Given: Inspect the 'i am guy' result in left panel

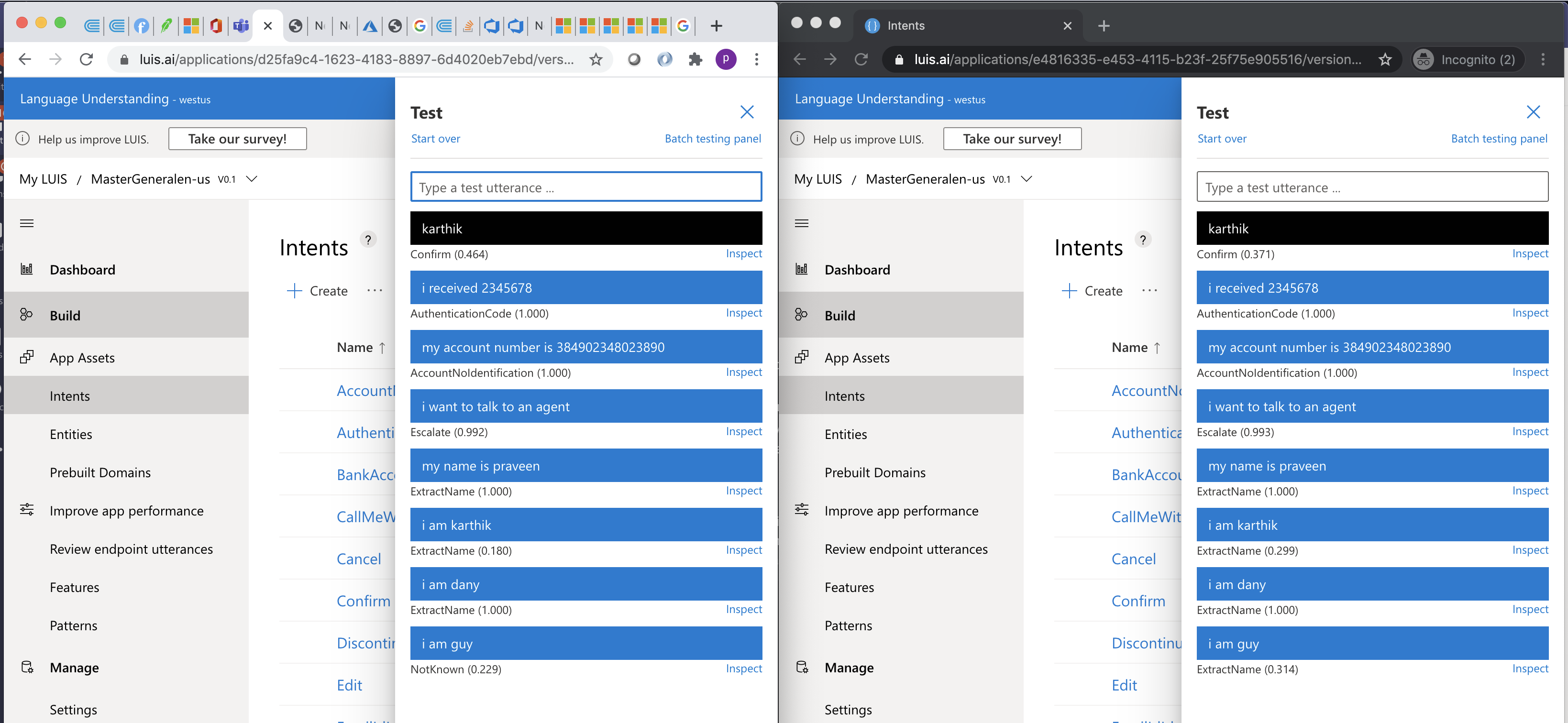Looking at the screenshot, I should (743, 668).
